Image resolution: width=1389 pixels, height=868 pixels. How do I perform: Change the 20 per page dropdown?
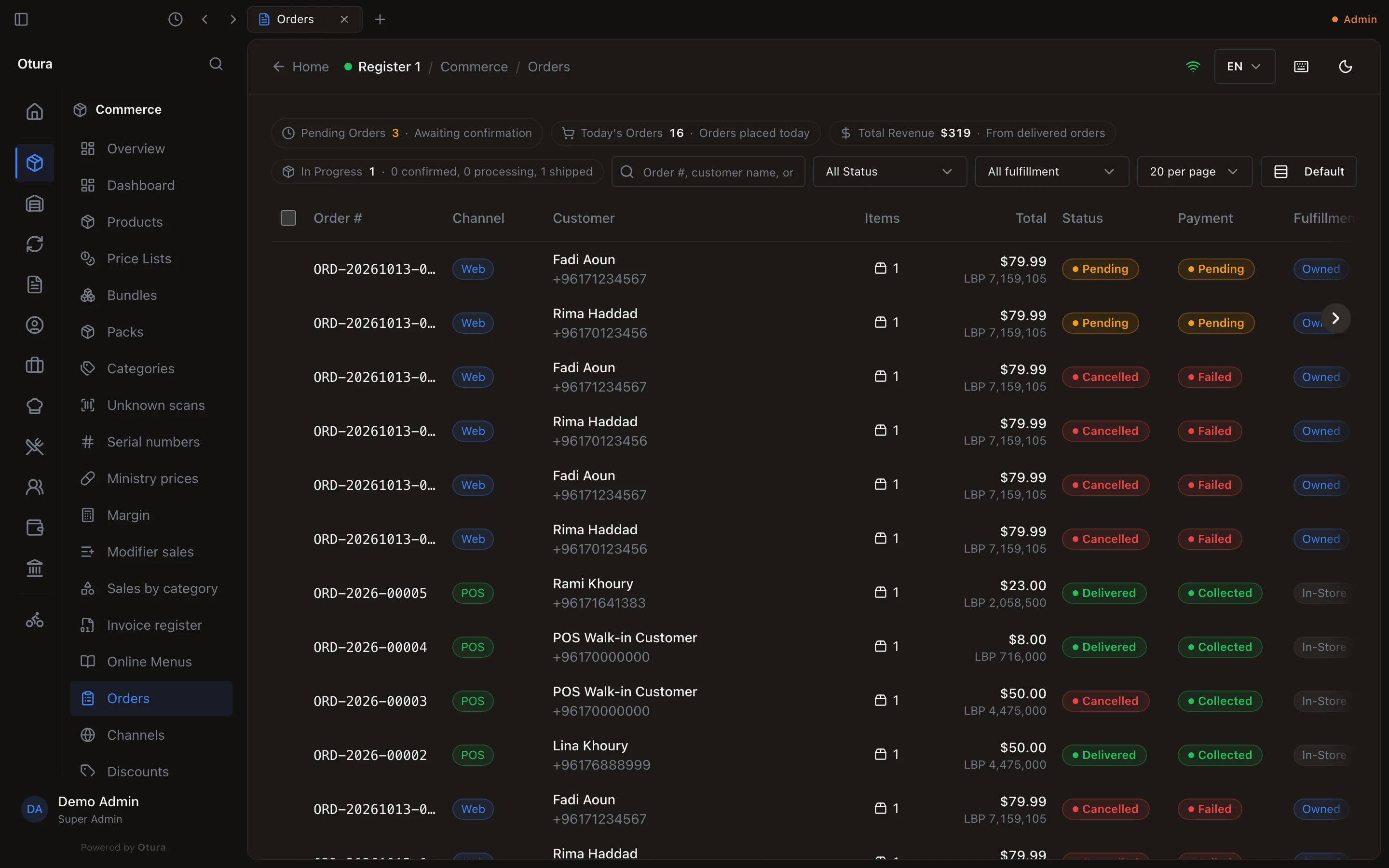point(1195,172)
